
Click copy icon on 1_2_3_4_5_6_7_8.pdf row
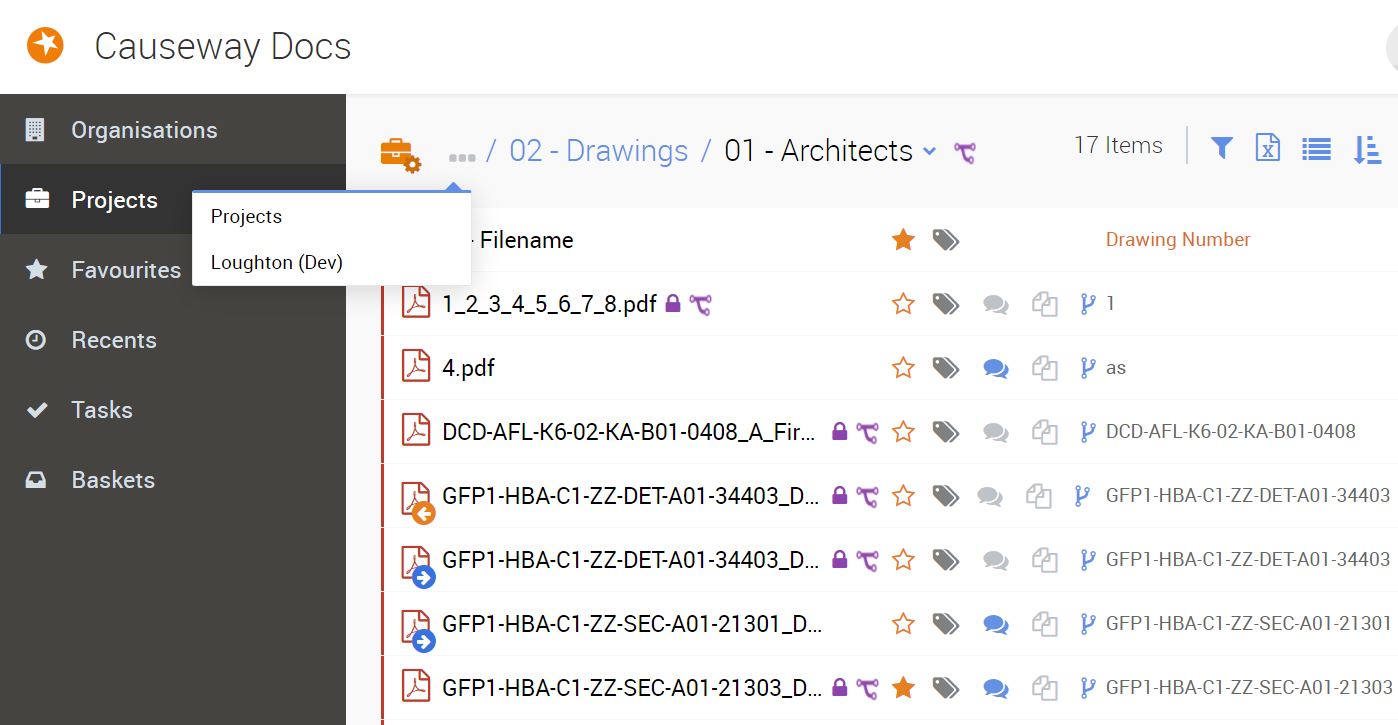click(1044, 304)
